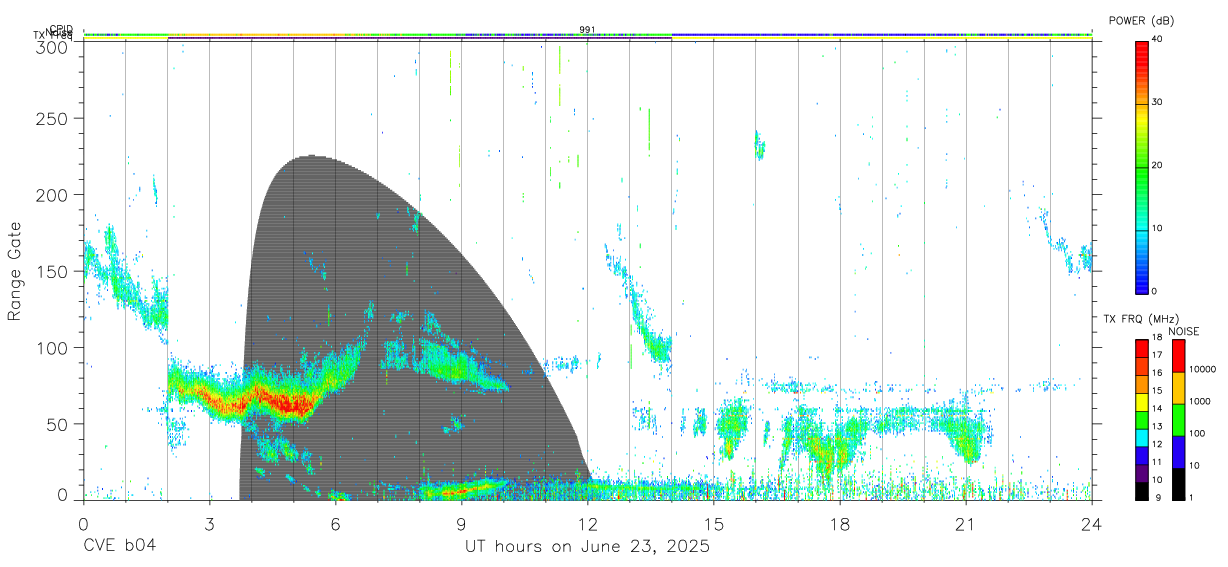The height and width of the screenshot is (567, 1228).
Task: Click the CVE b04 radar beam label
Action: click(119, 547)
